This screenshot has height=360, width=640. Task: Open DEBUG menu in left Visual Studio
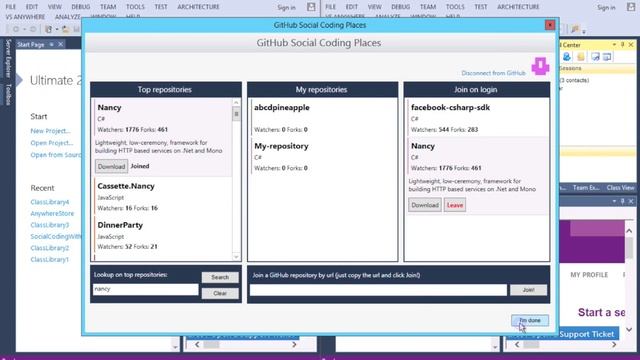[x=80, y=7]
